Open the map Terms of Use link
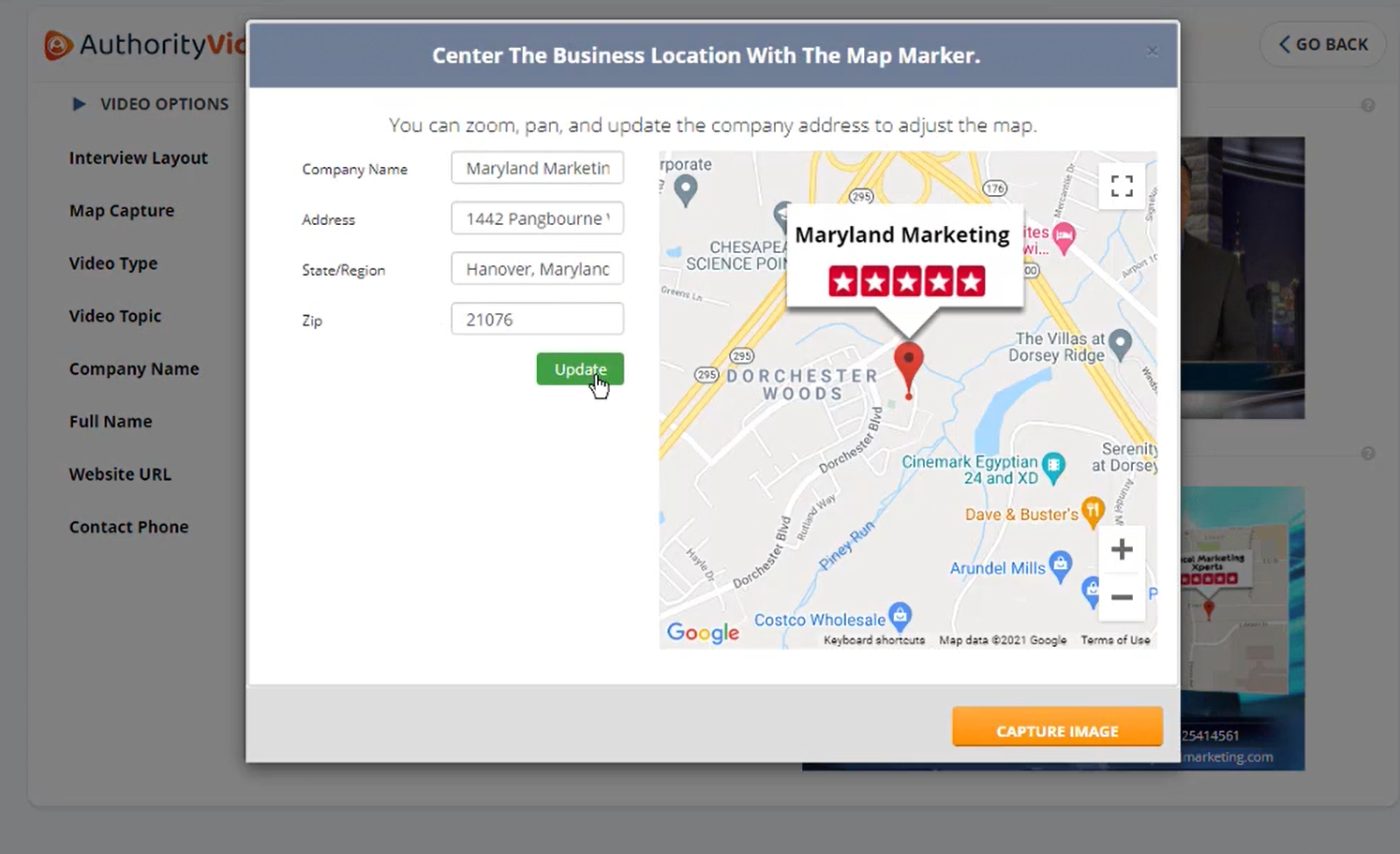This screenshot has height=854, width=1400. click(x=1115, y=640)
